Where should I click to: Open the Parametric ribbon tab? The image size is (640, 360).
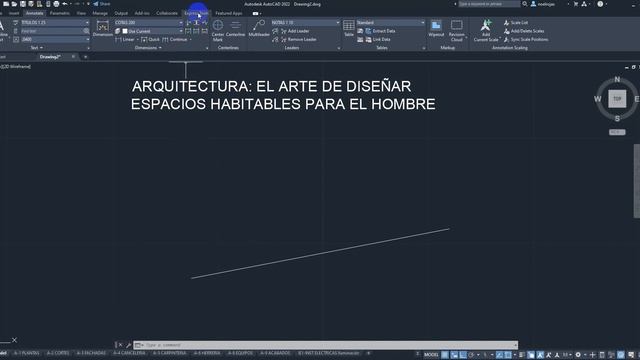[60, 13]
